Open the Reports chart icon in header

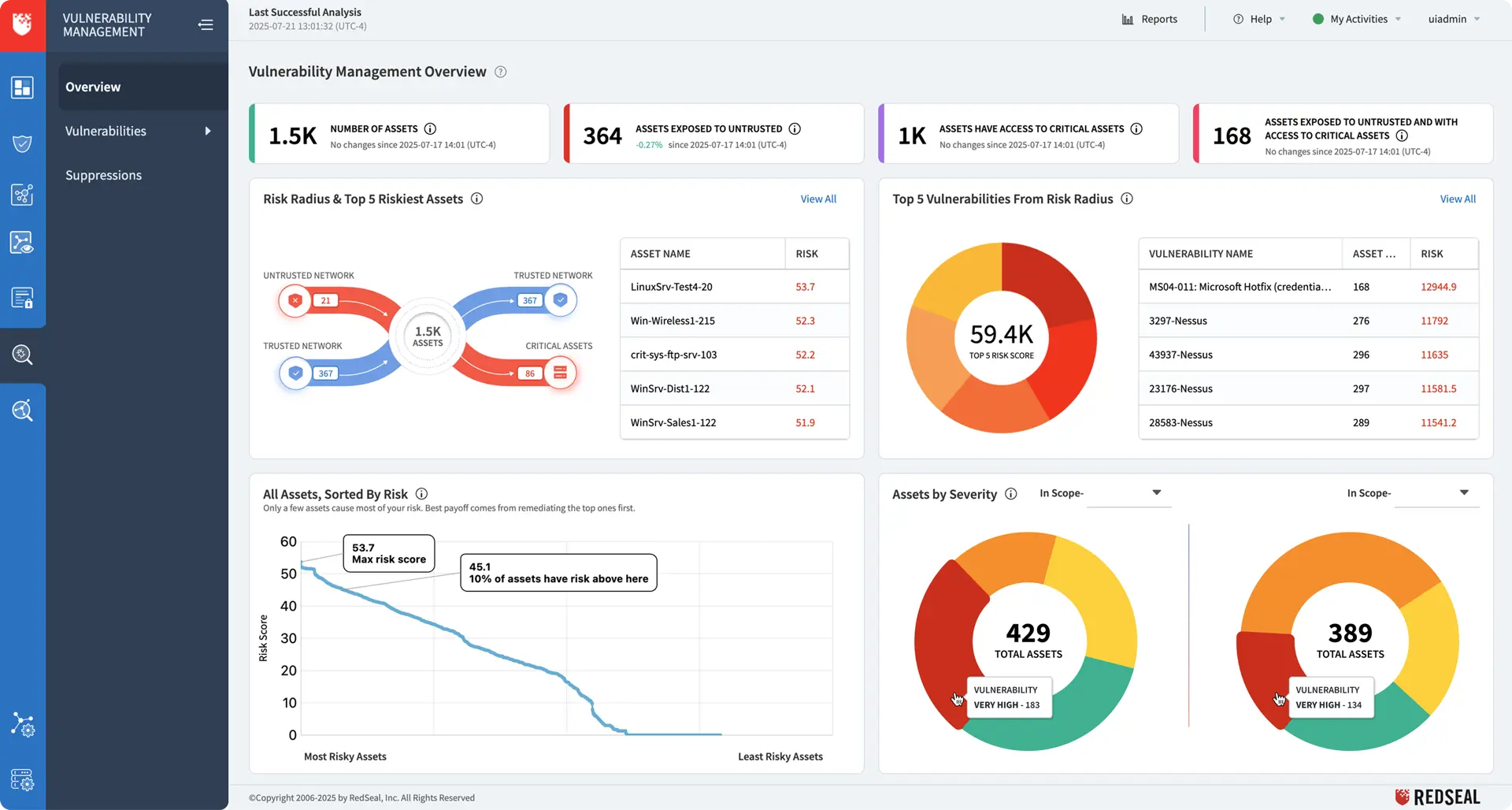pyautogui.click(x=1128, y=19)
